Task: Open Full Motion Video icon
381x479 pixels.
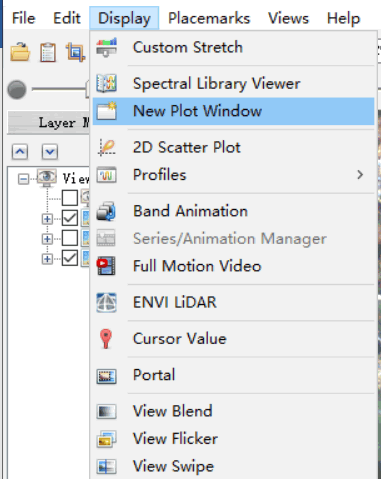Action: 106,266
